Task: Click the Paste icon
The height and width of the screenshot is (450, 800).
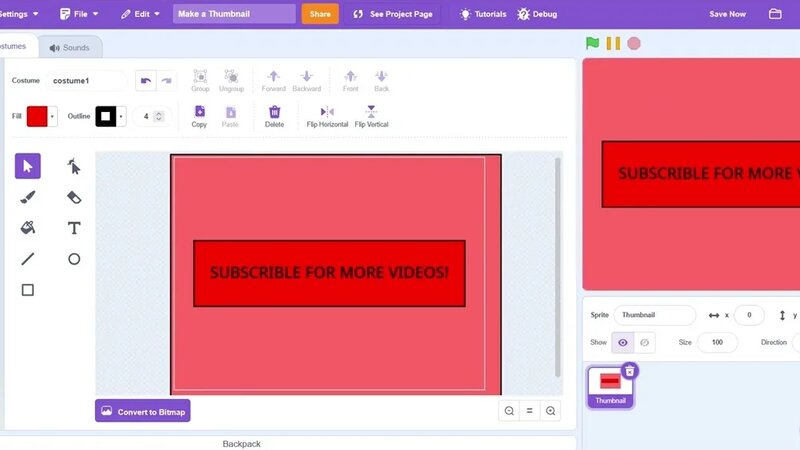Action: pyautogui.click(x=230, y=116)
